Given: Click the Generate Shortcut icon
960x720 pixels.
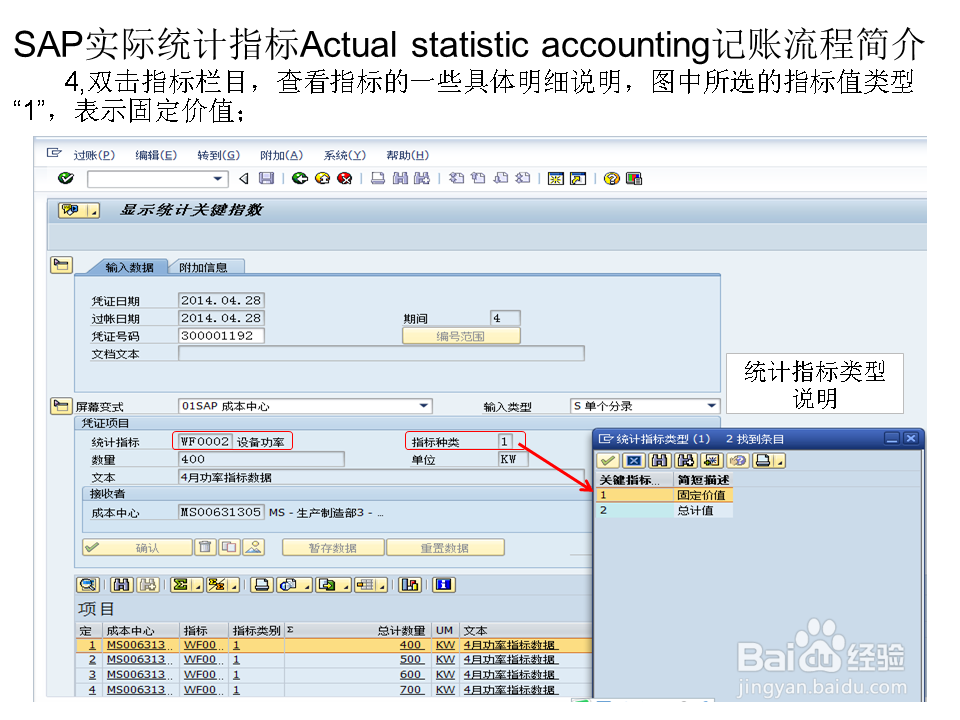Looking at the screenshot, I should click(x=578, y=178).
